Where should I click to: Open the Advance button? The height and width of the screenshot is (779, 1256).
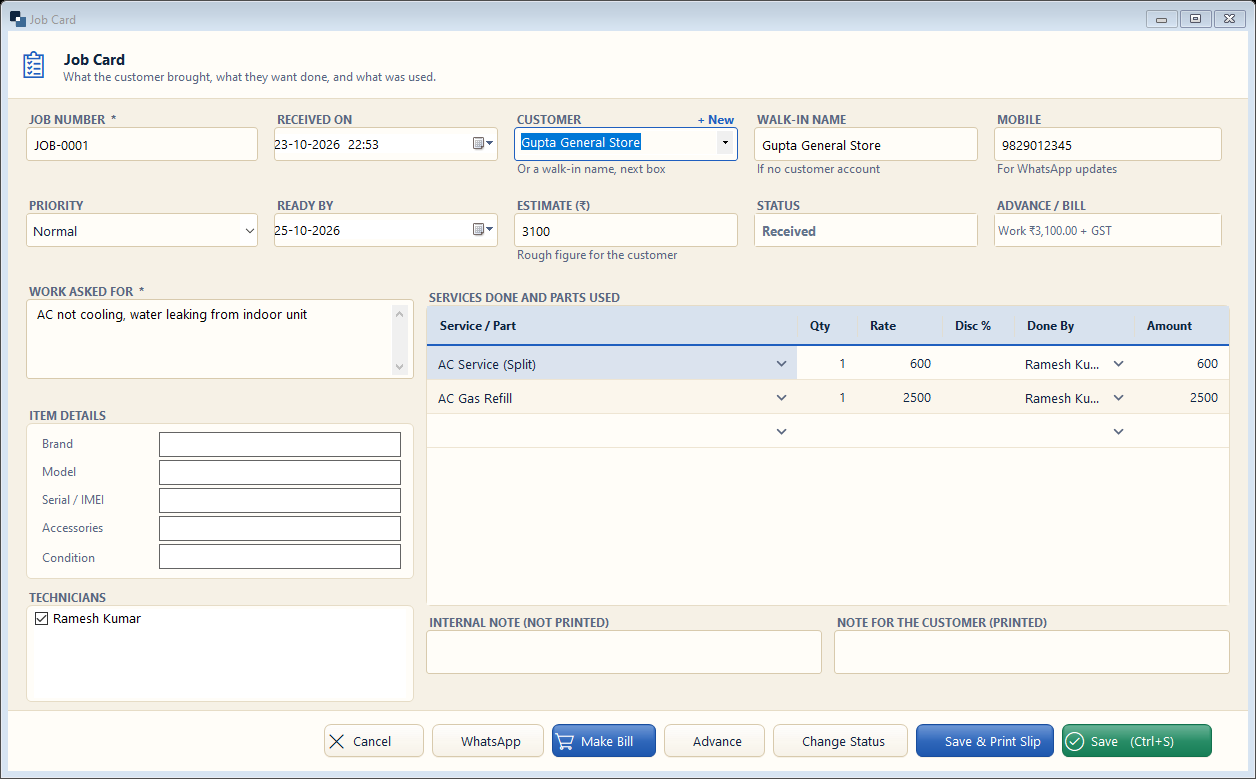coord(715,741)
